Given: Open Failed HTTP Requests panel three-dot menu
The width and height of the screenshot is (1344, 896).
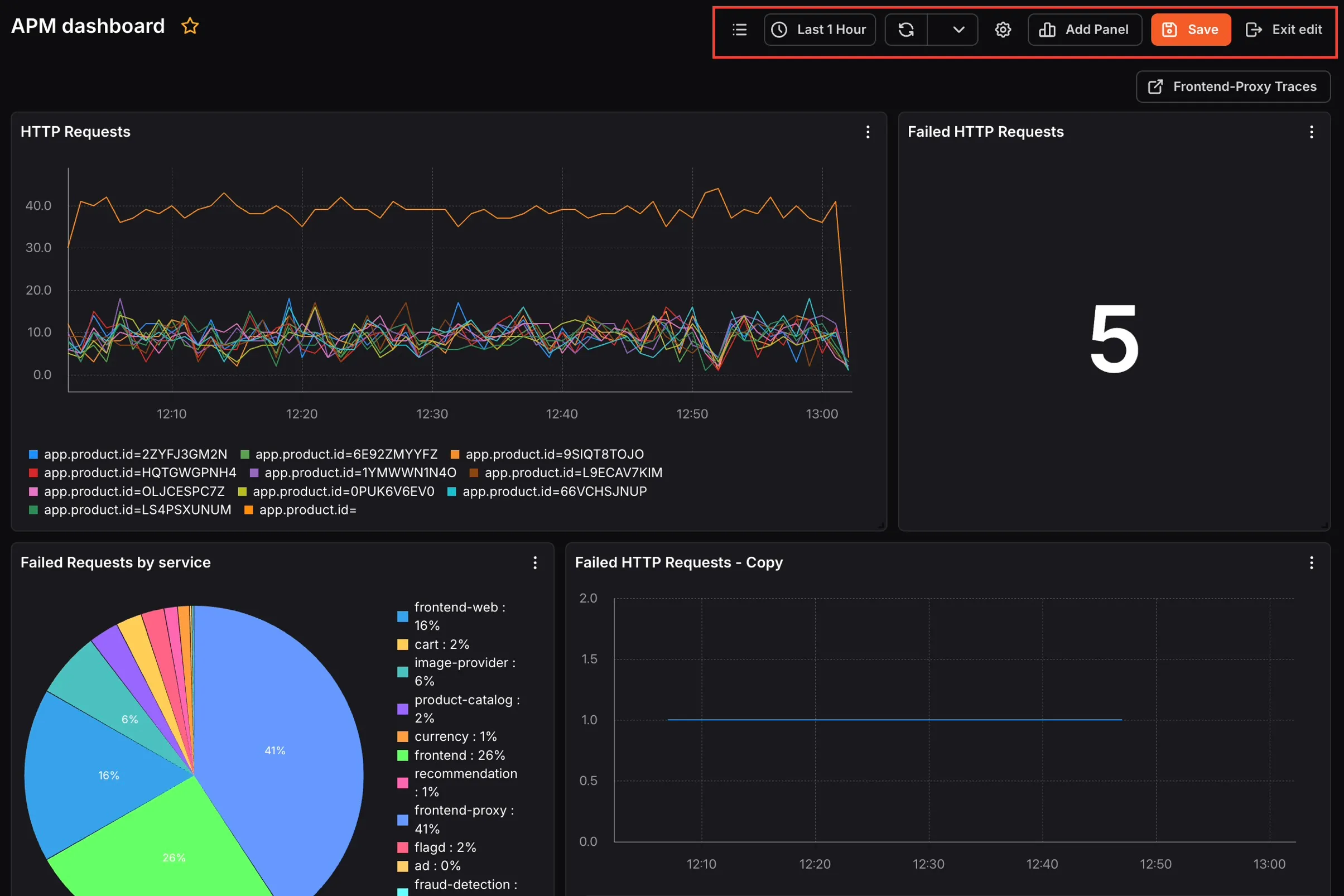Looking at the screenshot, I should point(1311,132).
